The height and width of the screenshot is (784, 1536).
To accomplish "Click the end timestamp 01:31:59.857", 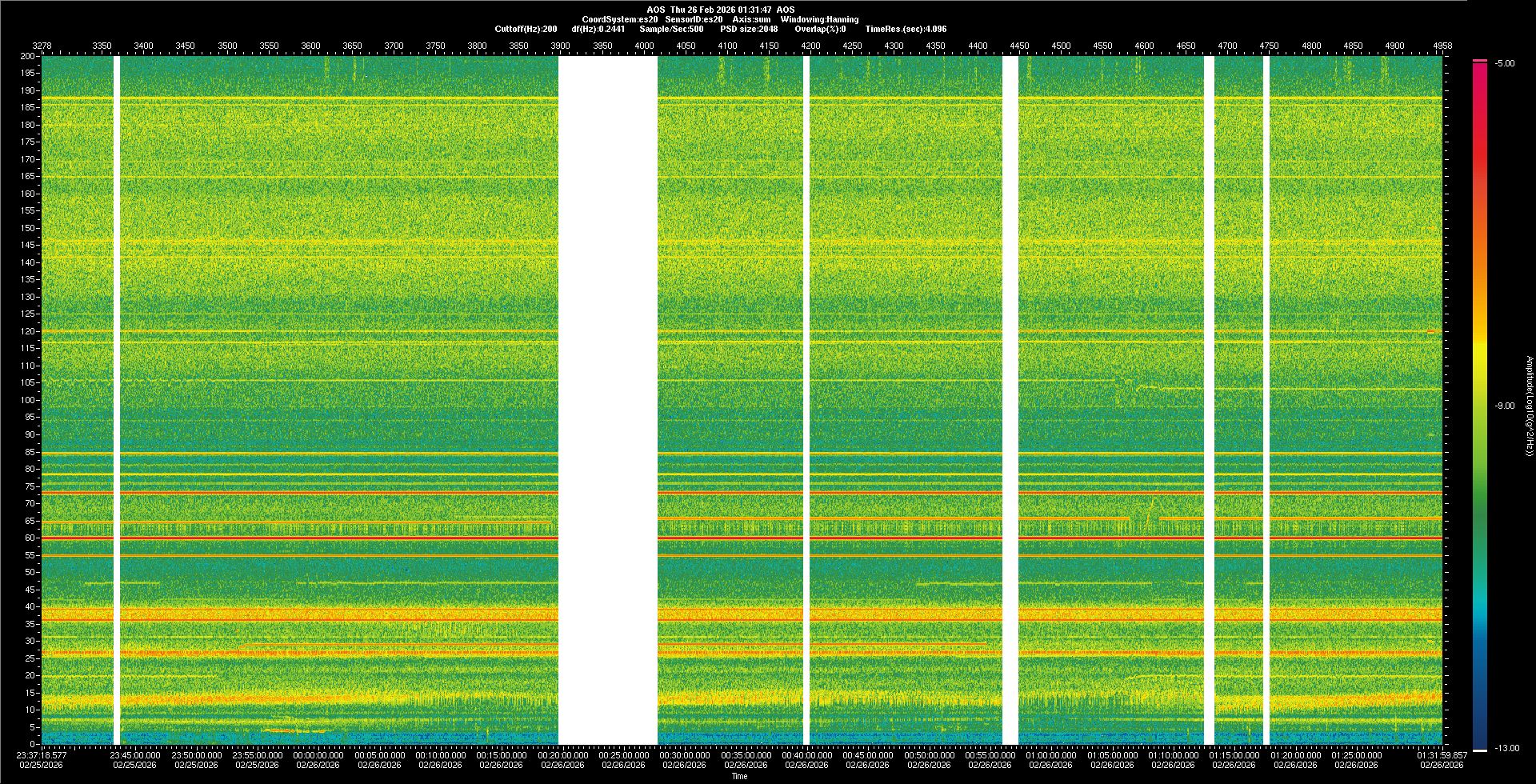I will [x=1442, y=754].
